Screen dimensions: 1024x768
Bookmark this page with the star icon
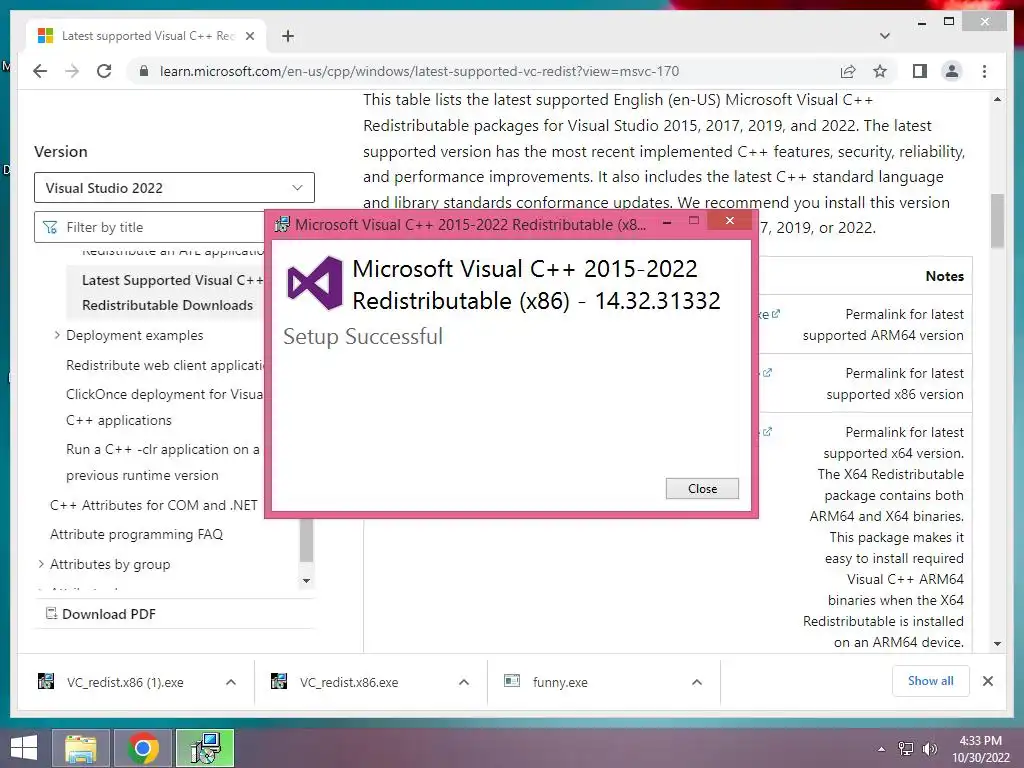point(880,71)
